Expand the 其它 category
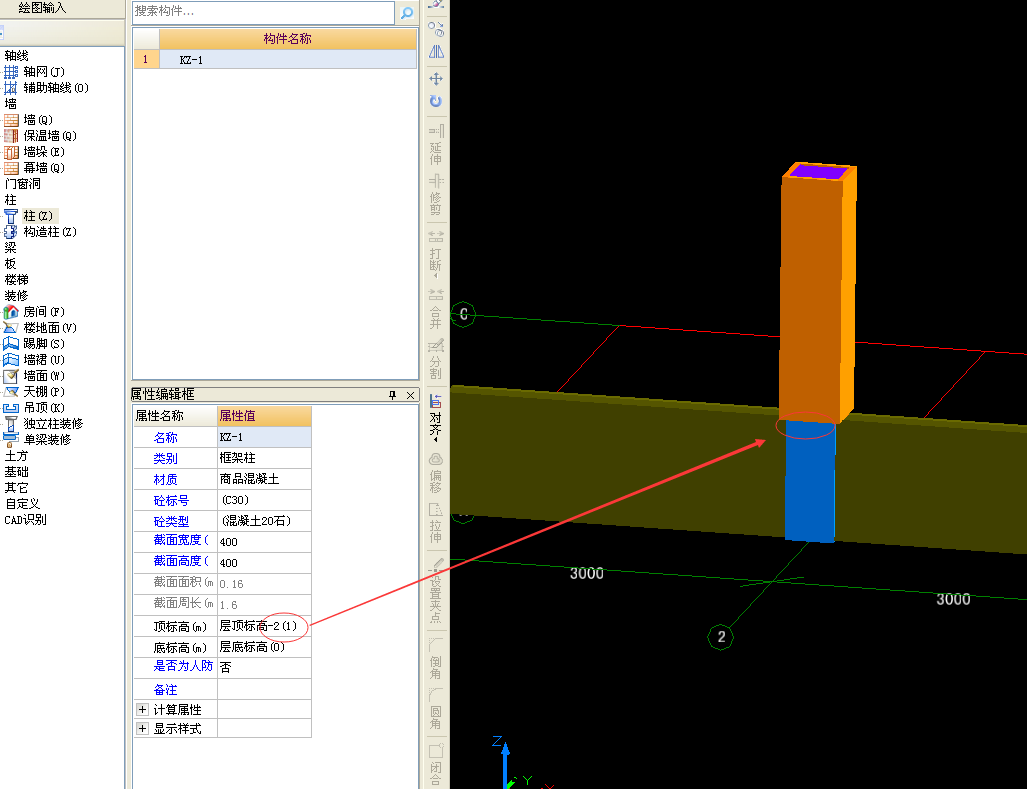 (16, 488)
